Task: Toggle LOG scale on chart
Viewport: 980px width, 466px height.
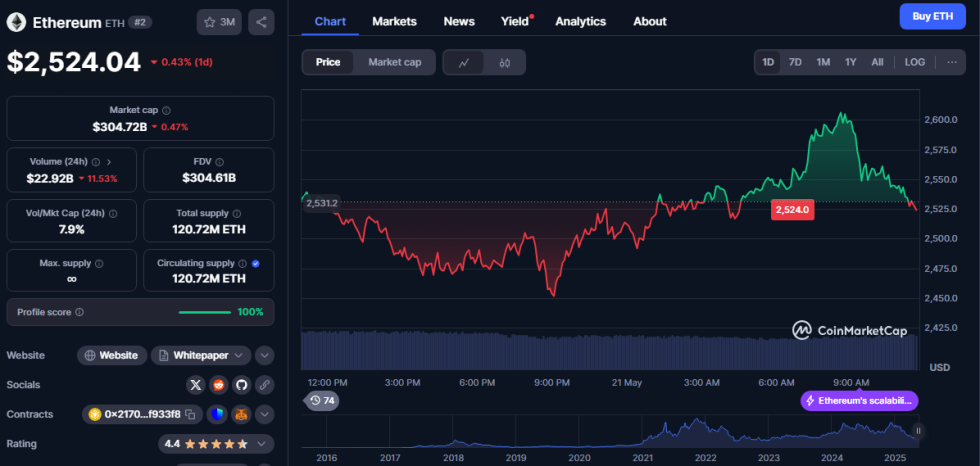Action: click(x=915, y=62)
